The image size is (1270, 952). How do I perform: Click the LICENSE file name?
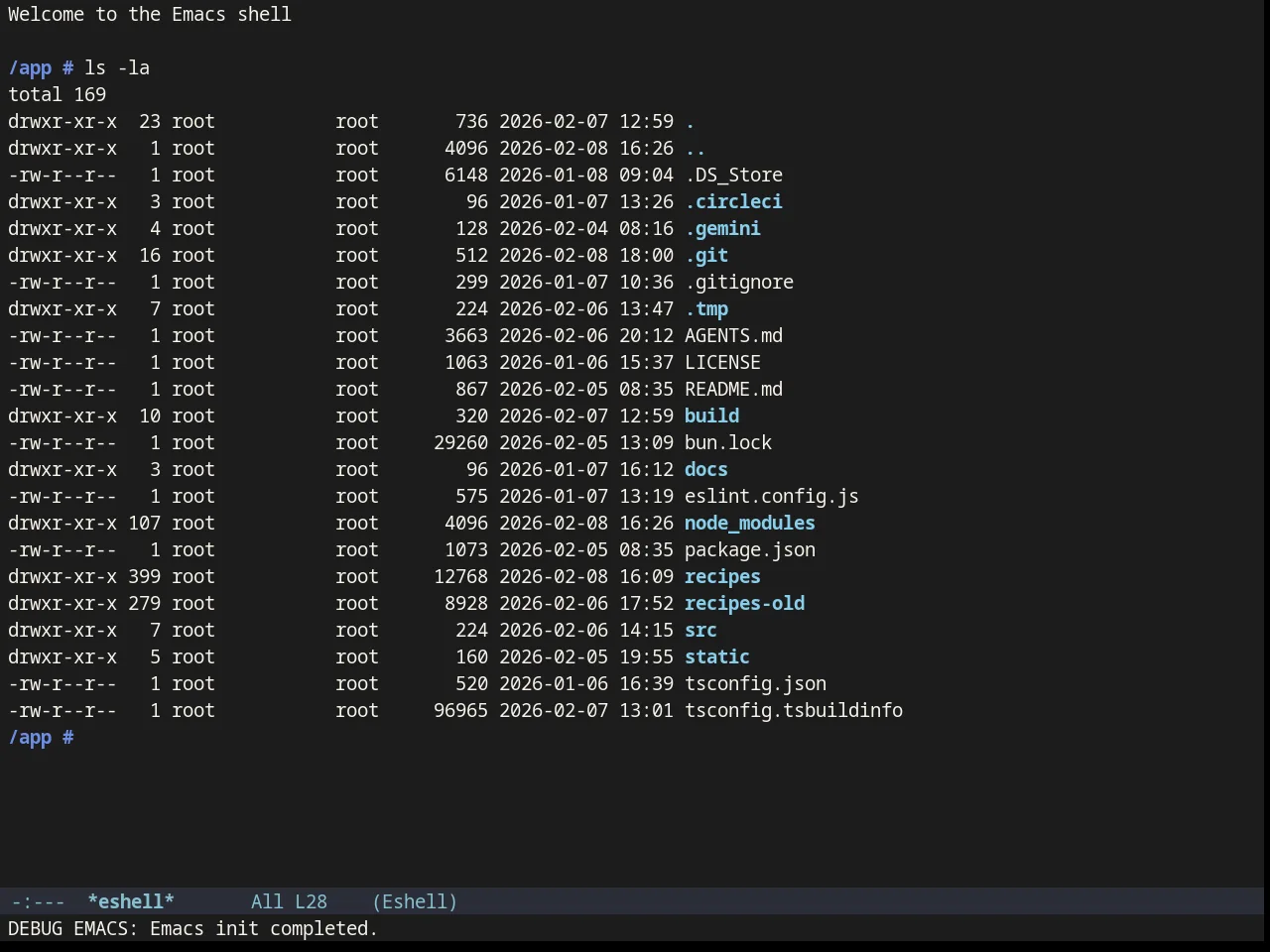tap(722, 362)
